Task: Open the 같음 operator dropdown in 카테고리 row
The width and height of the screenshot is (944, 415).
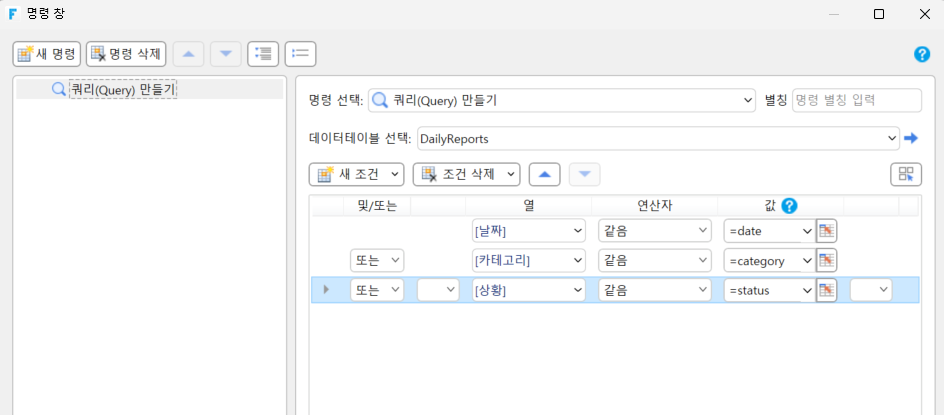Action: point(654,260)
